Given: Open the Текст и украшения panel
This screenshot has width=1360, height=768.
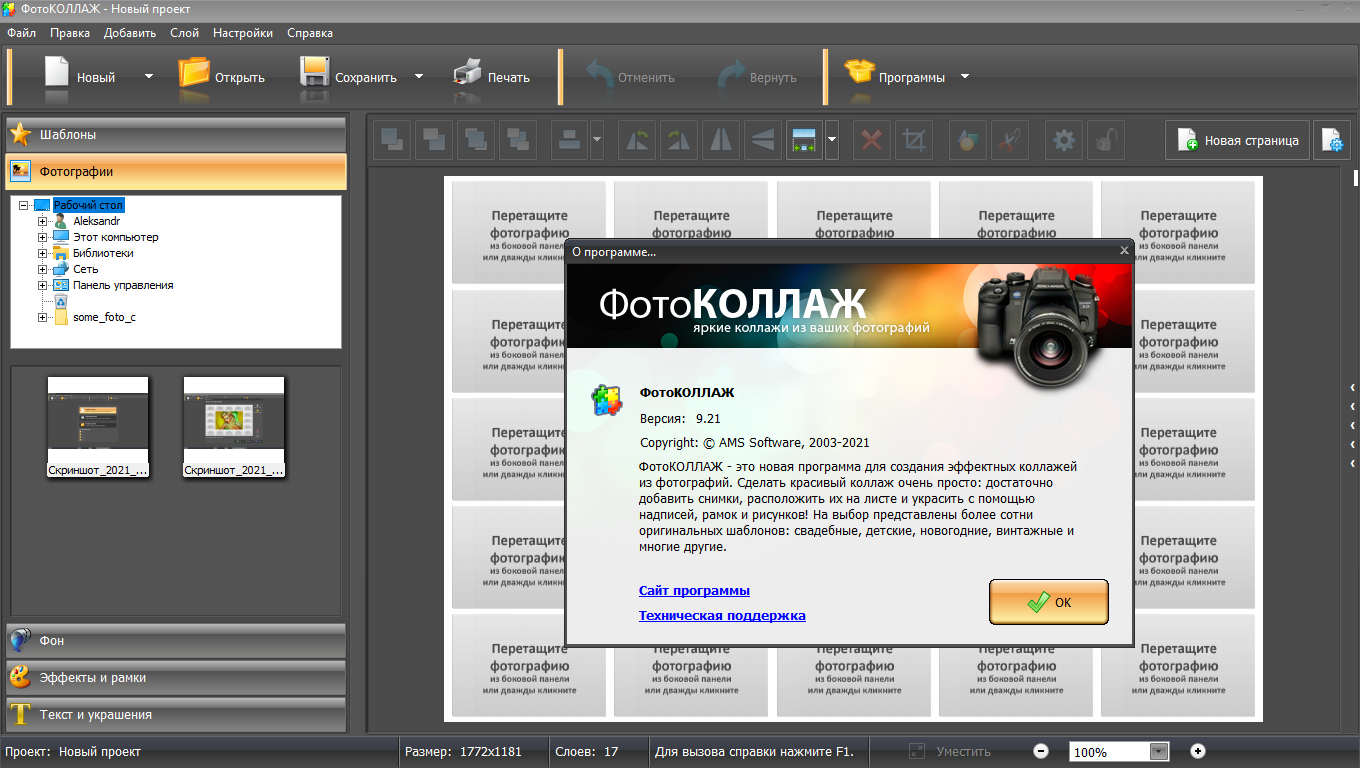Looking at the screenshot, I should click(x=176, y=715).
